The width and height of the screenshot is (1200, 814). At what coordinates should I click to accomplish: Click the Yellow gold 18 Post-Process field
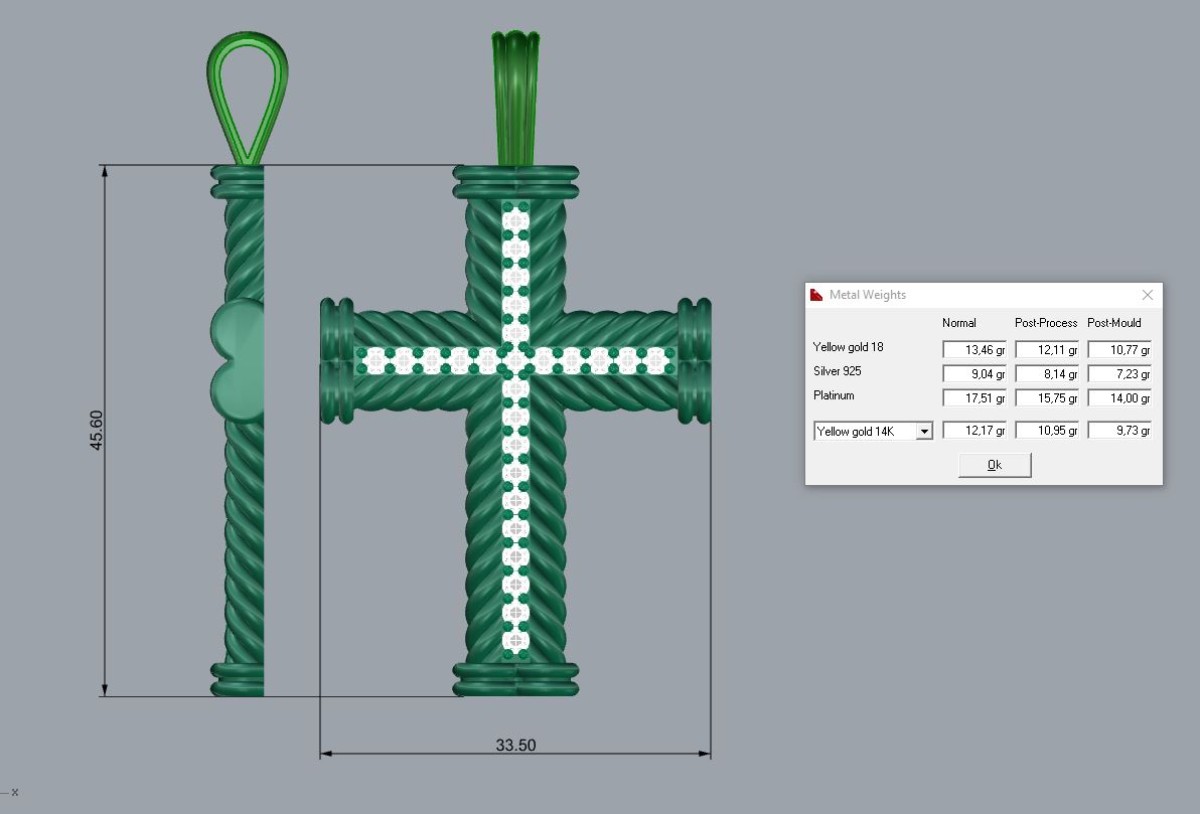[x=1047, y=349]
